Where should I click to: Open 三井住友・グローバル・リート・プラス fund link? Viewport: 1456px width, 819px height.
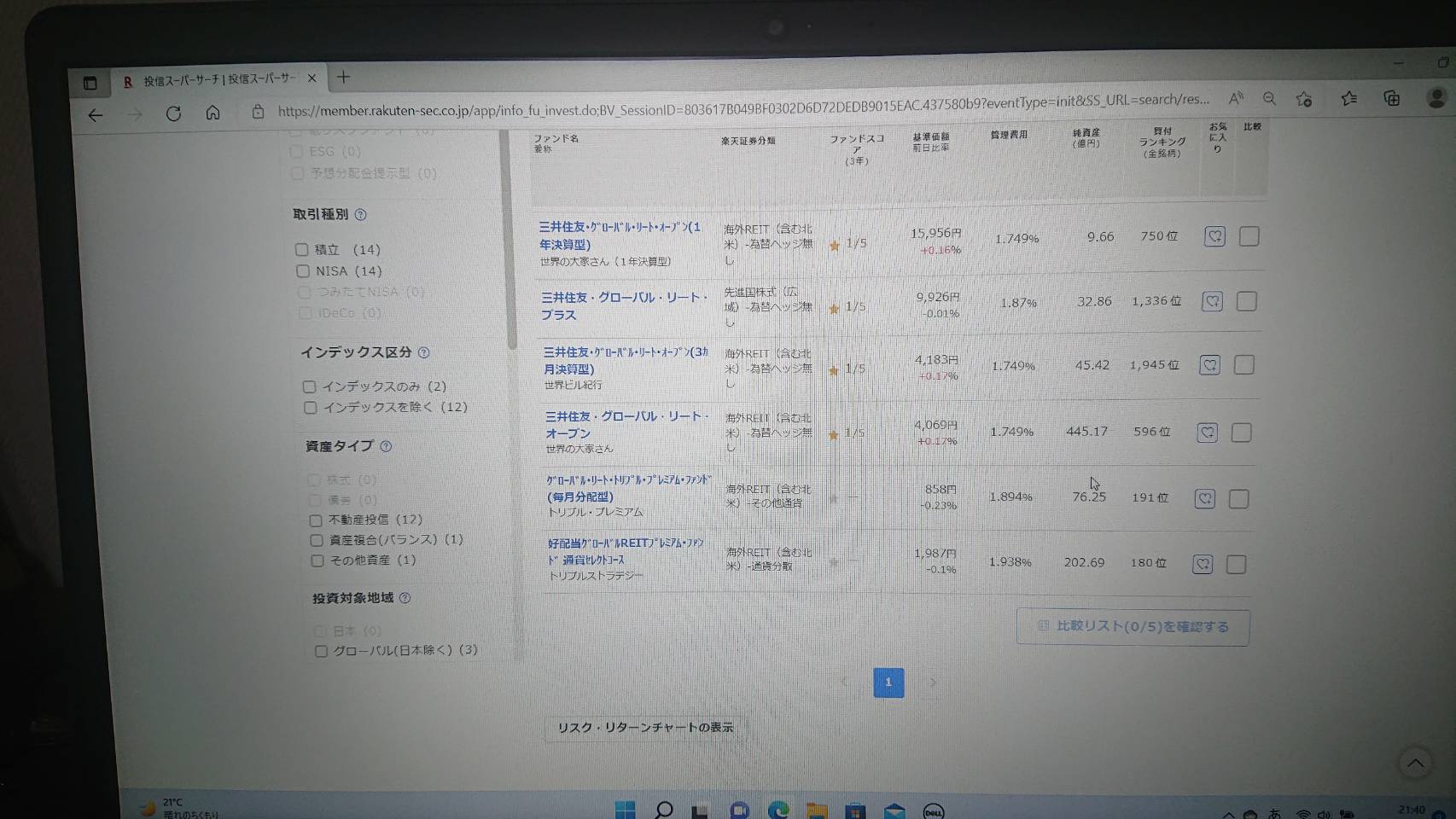[625, 305]
